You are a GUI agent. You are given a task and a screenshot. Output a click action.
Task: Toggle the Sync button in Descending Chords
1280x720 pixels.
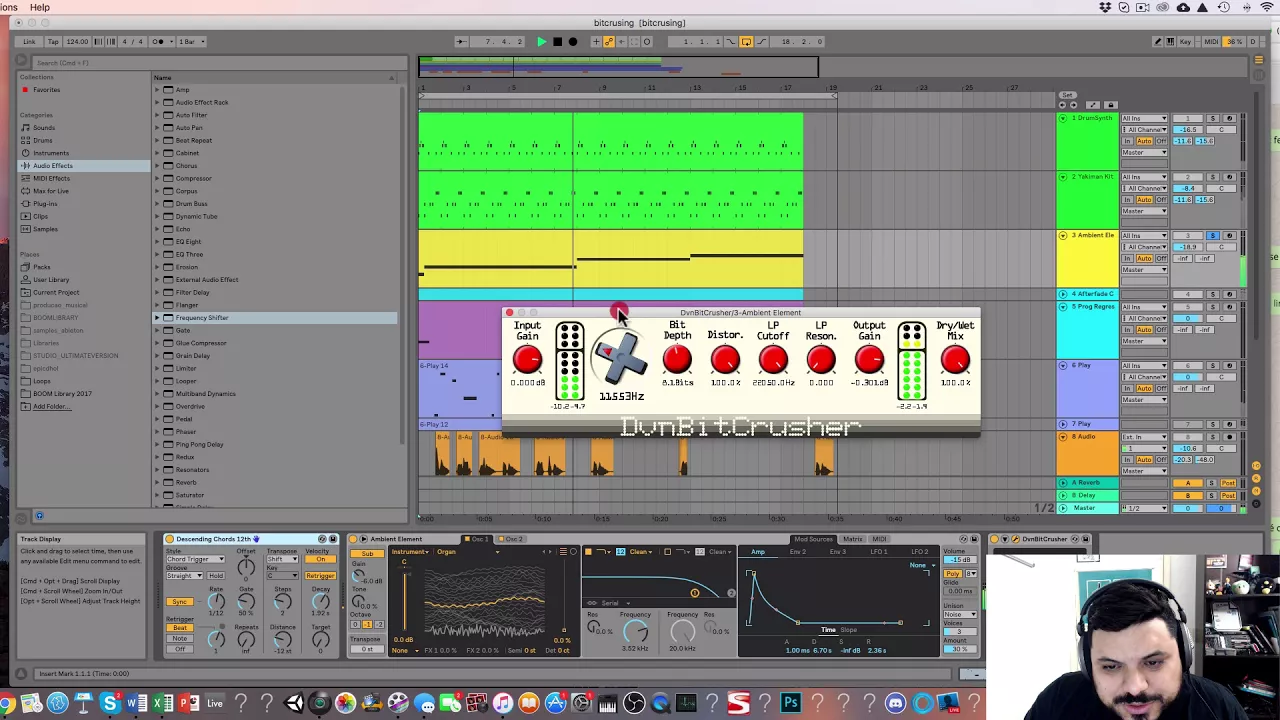[x=180, y=602]
